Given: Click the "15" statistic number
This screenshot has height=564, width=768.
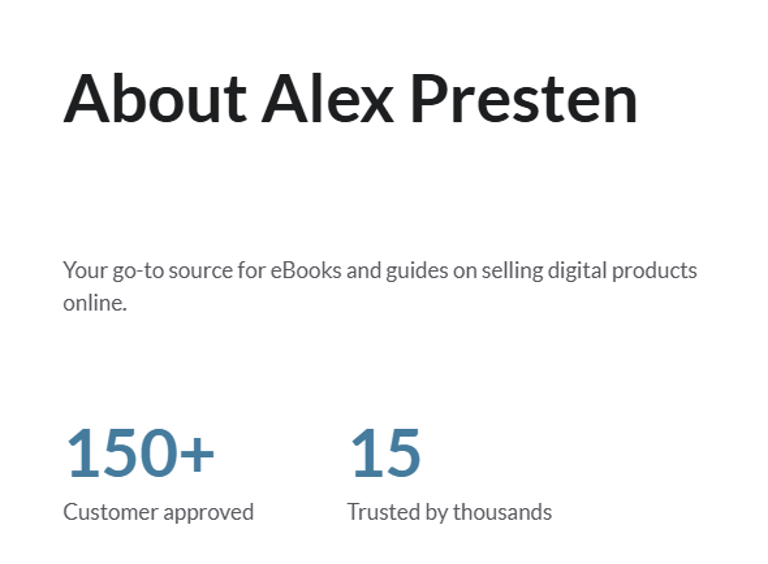Looking at the screenshot, I should (x=385, y=453).
